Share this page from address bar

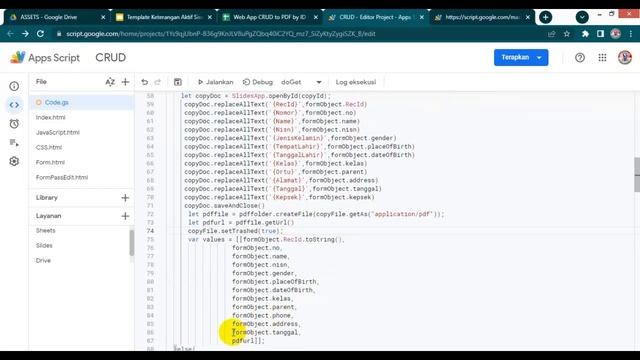[551, 34]
